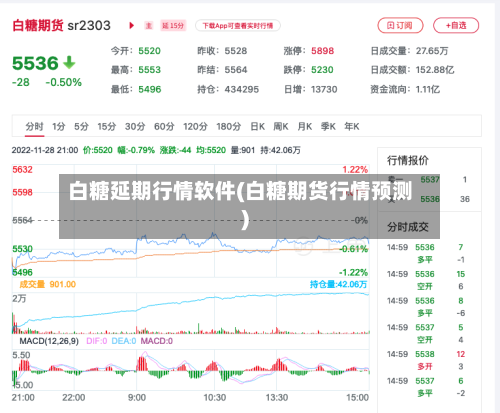Click the 2022-11-28 21:00 timestamp

pyautogui.click(x=45, y=150)
